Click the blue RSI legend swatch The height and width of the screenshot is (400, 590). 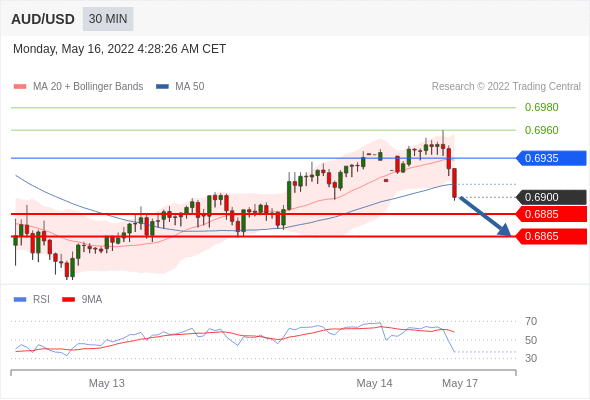(20, 300)
